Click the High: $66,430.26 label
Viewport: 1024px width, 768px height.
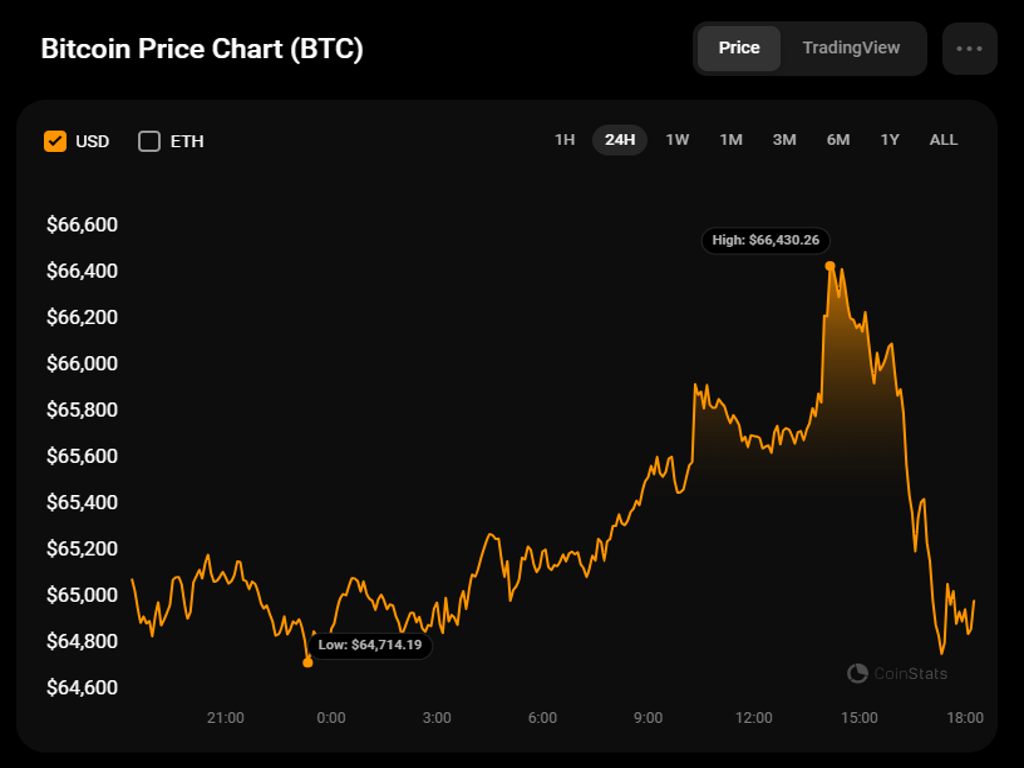click(766, 240)
